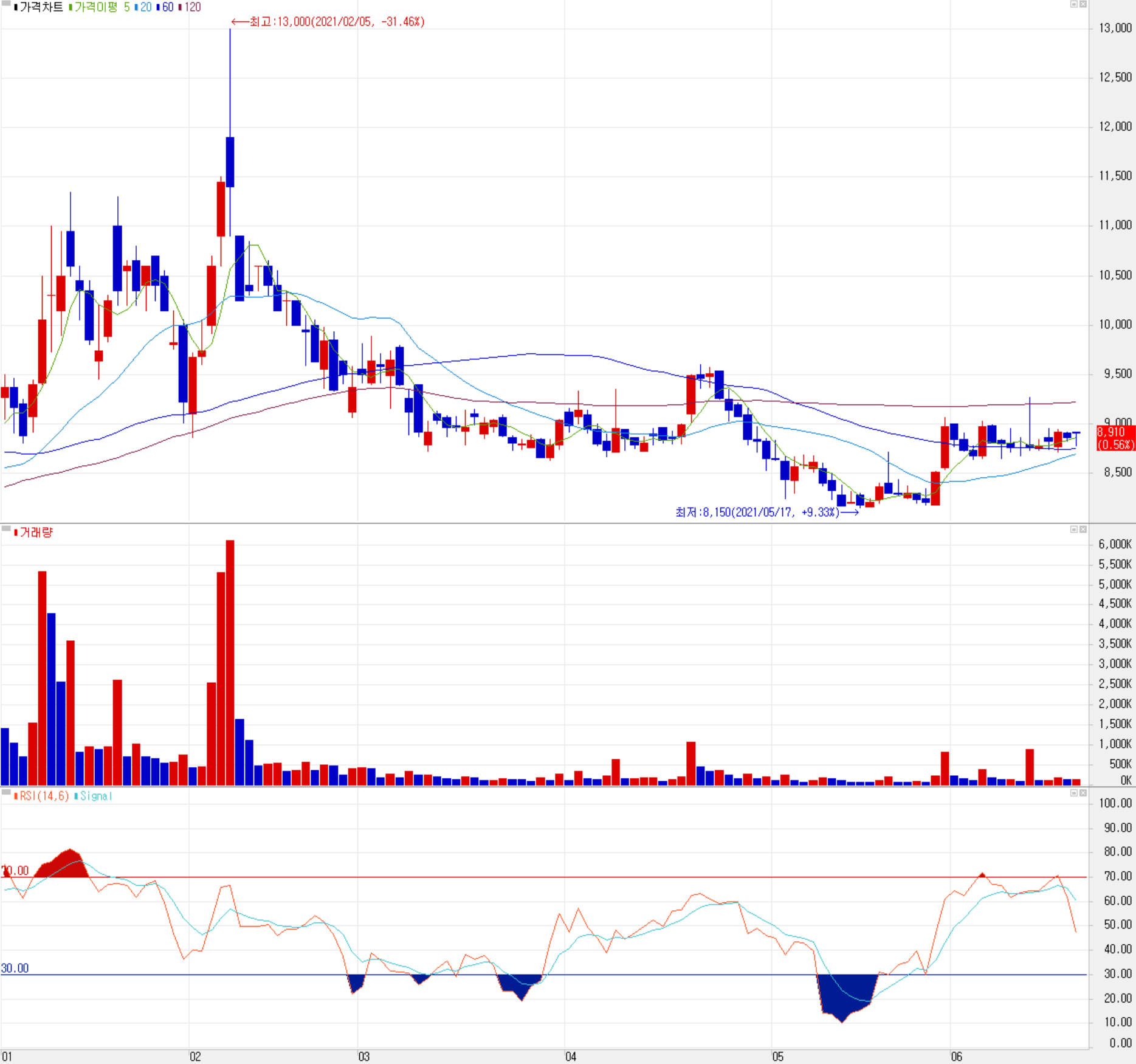Click the 1,000K volume axis label
This screenshot has width=1136, height=1064.
(x=1115, y=744)
